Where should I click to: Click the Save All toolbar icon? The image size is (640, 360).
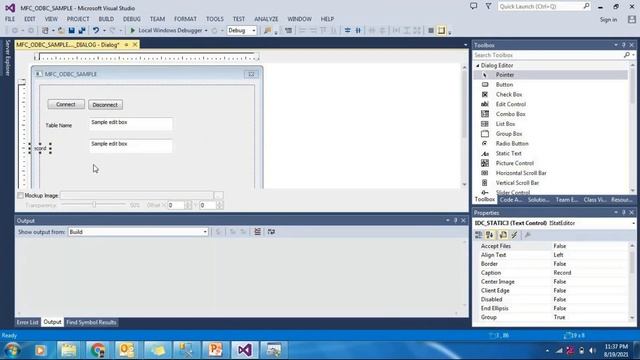tap(82, 31)
